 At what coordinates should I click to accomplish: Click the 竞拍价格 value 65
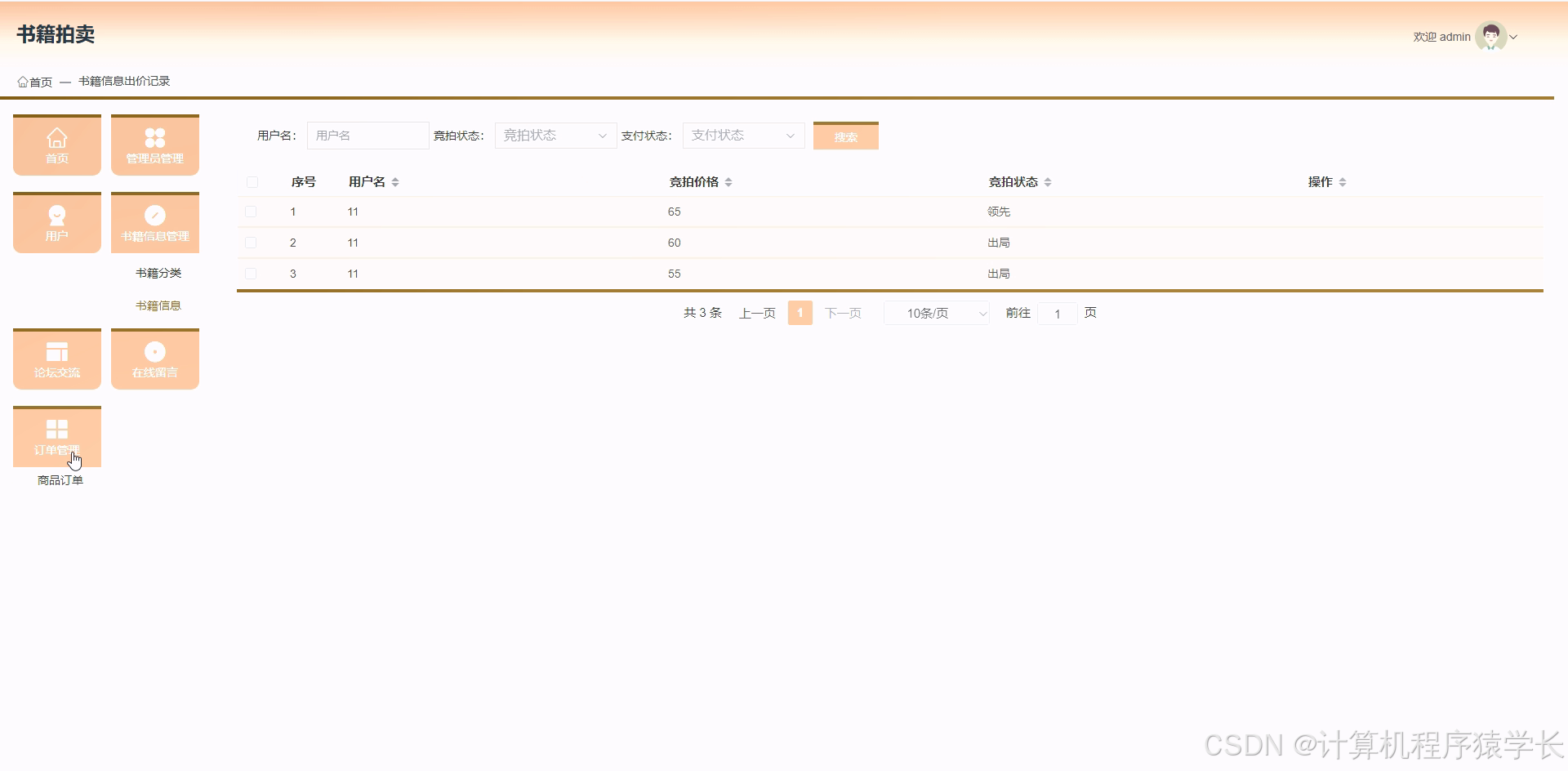[x=675, y=212]
